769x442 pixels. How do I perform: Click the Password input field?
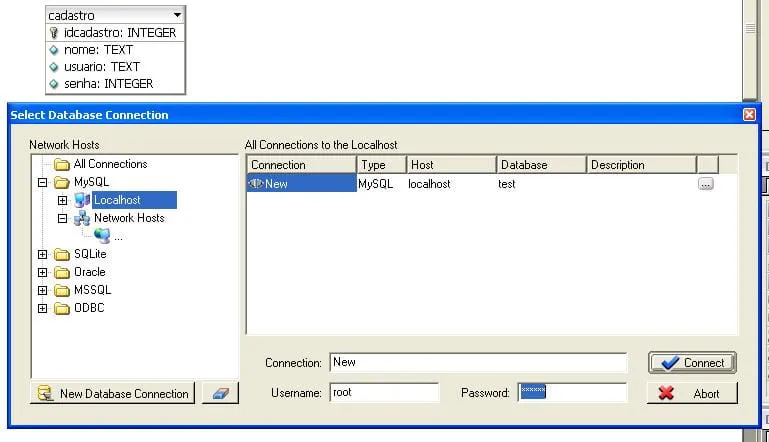tap(572, 392)
